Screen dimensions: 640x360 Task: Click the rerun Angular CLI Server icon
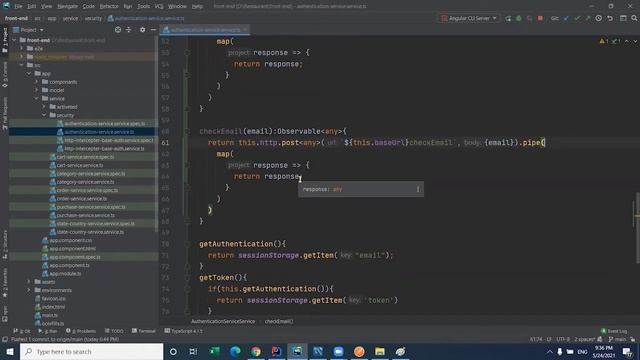tap(508, 18)
